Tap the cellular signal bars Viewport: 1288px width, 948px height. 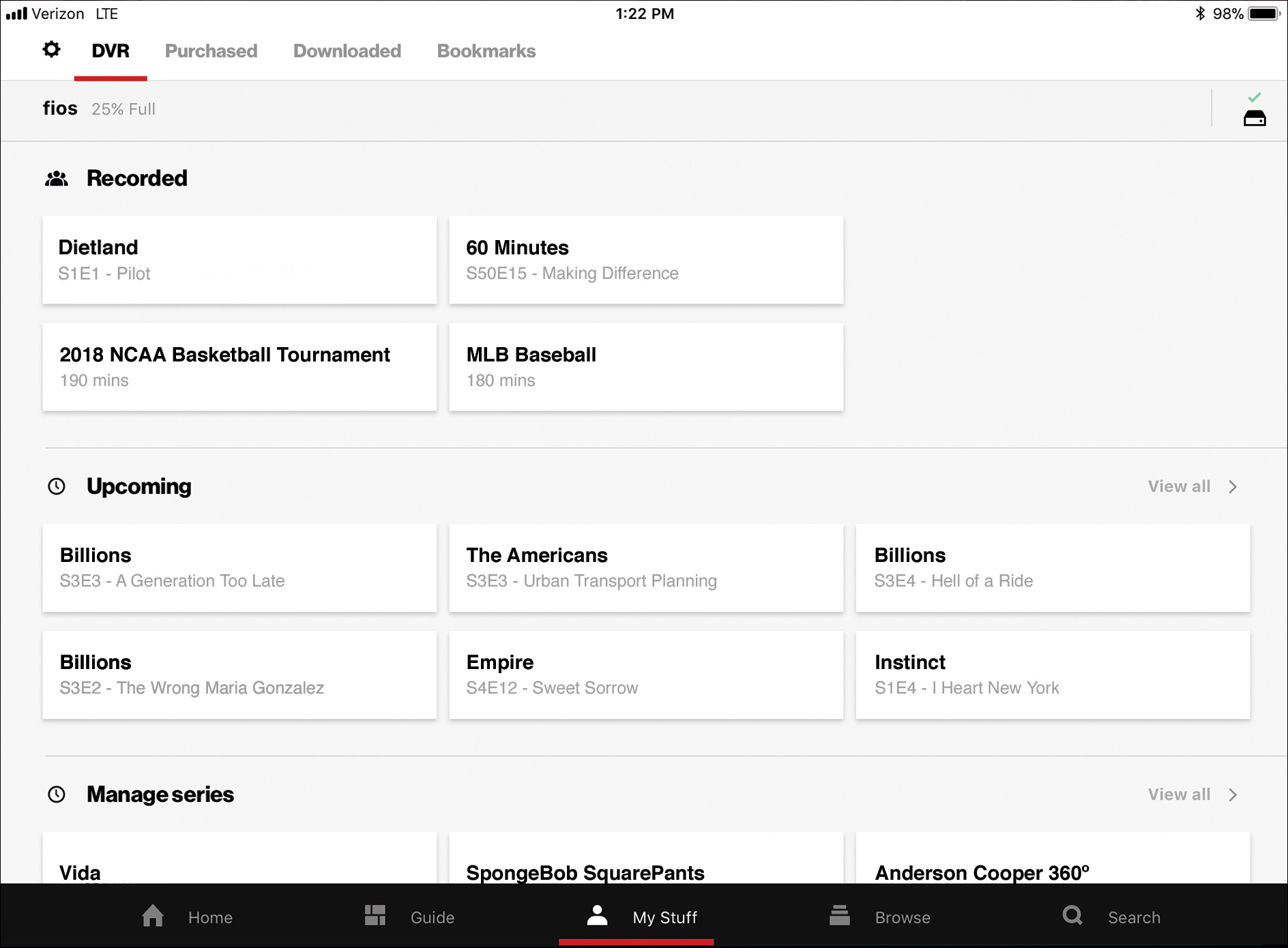[16, 14]
